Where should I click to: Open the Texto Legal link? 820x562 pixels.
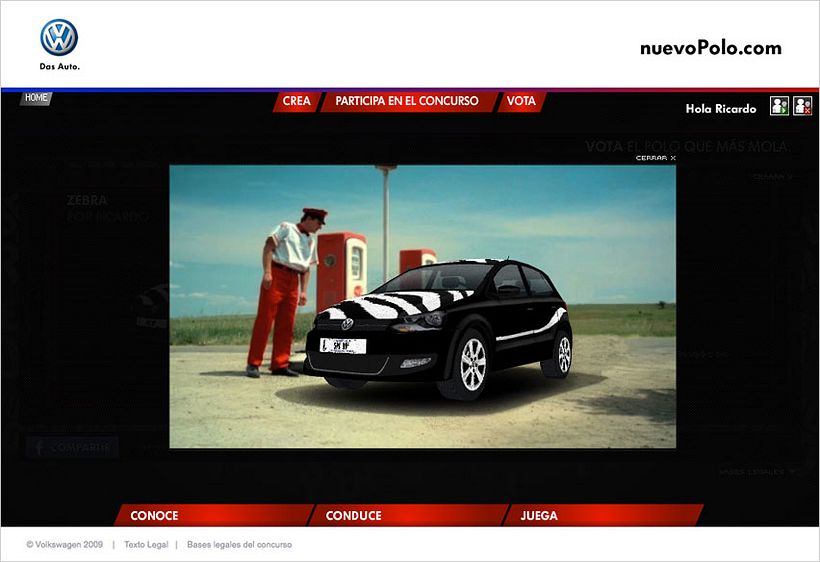146,545
